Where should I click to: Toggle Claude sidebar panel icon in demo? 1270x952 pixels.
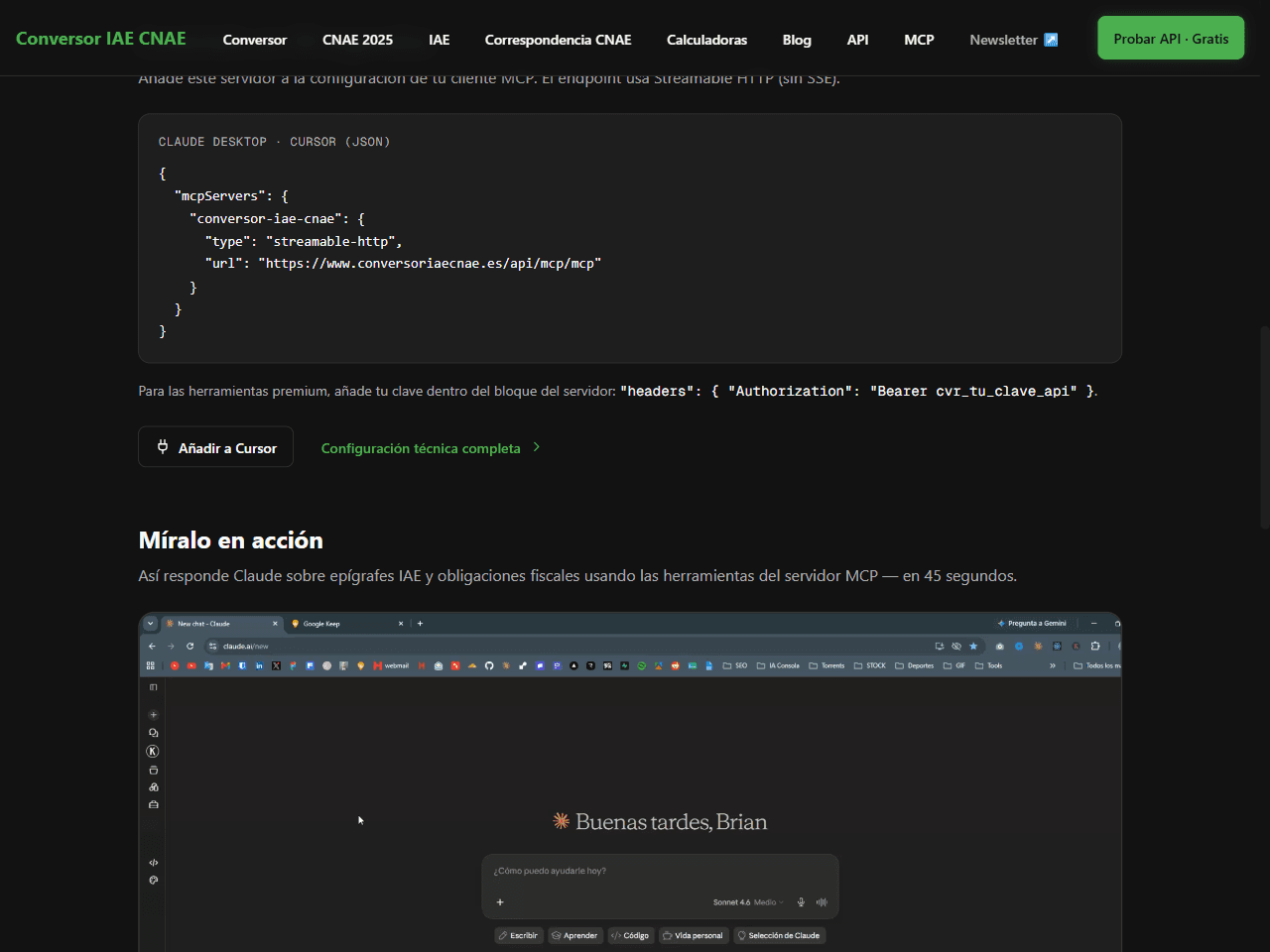pyautogui.click(x=153, y=687)
